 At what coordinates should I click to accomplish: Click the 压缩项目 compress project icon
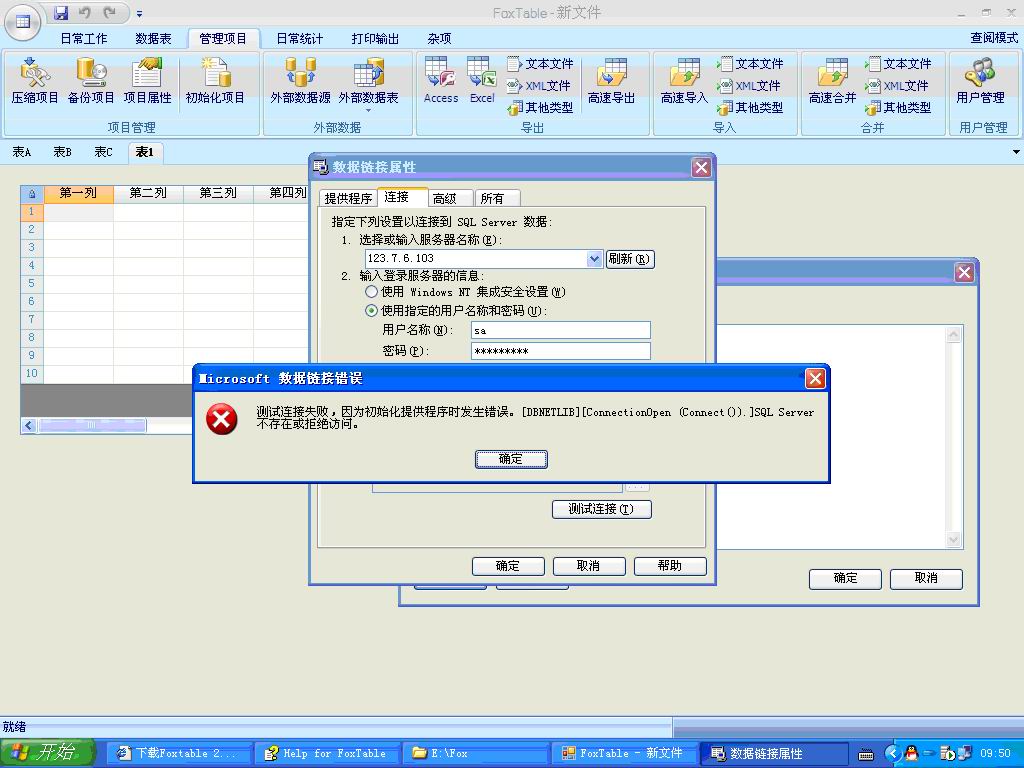pos(35,80)
